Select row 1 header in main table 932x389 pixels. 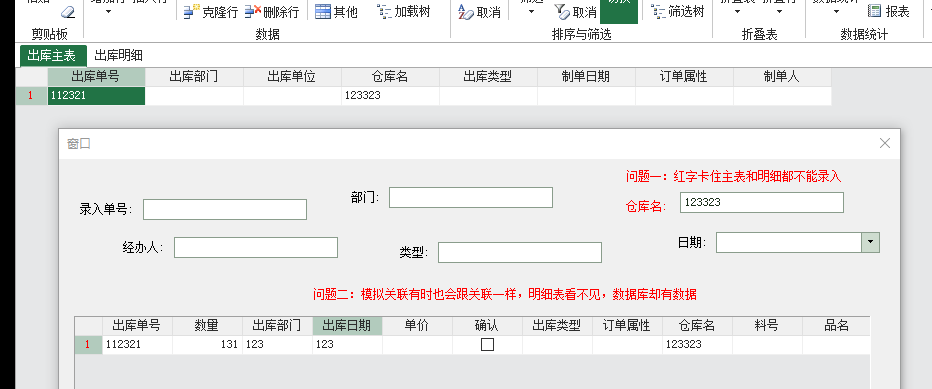click(x=32, y=96)
